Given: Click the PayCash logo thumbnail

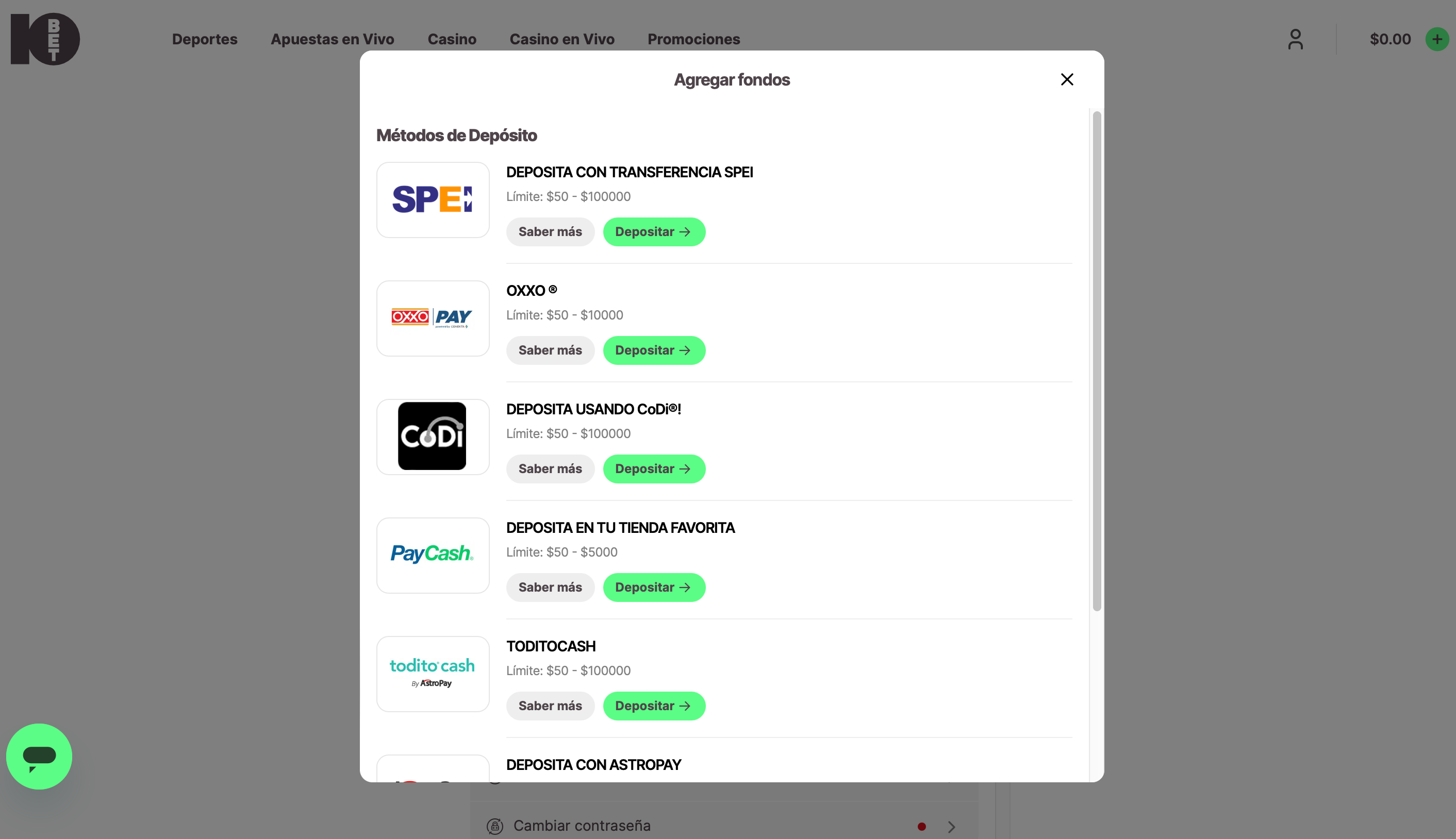Looking at the screenshot, I should [433, 556].
